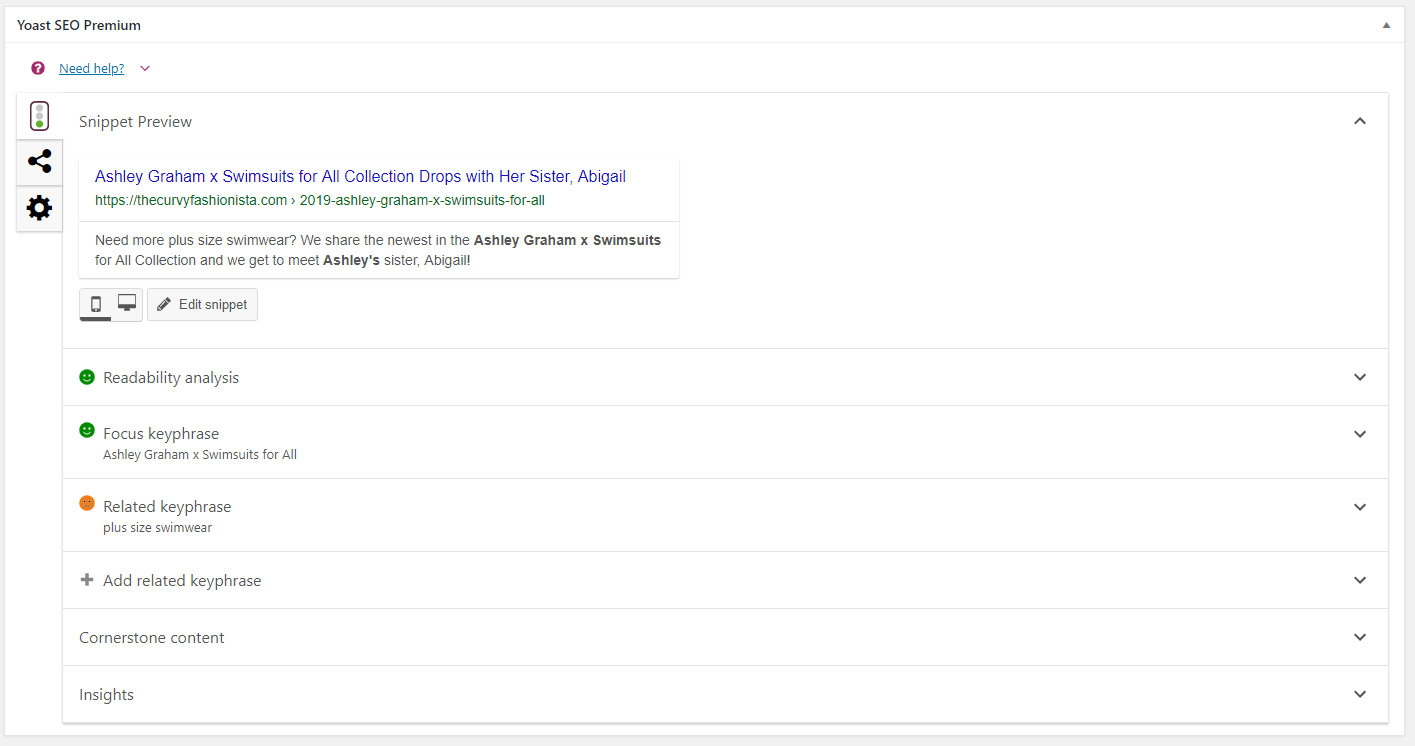Click the Edit snippet button
Screen dimensions: 1415x746
coord(203,305)
